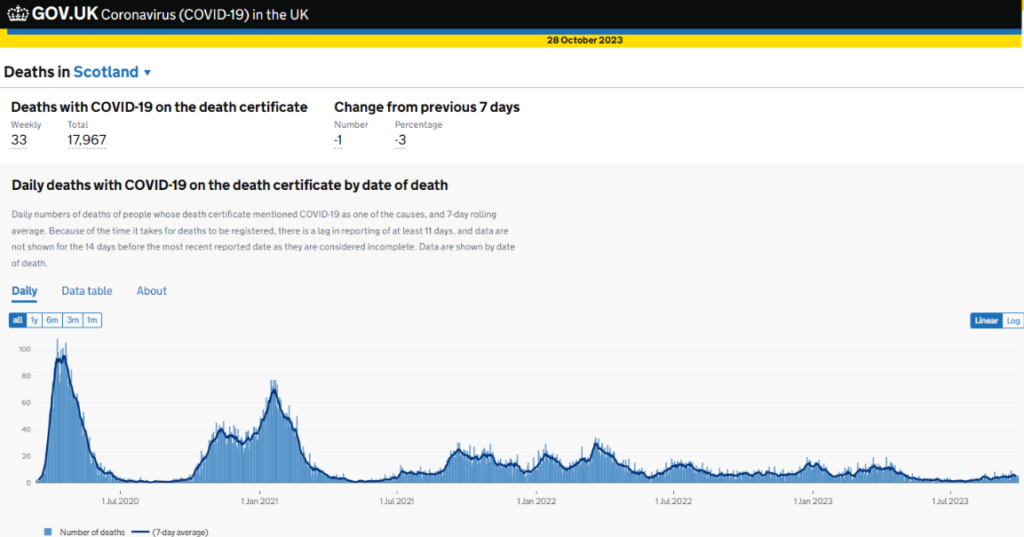The height and width of the screenshot is (537, 1024).
Task: Toggle the 7-day average legend line
Action: pos(139,532)
